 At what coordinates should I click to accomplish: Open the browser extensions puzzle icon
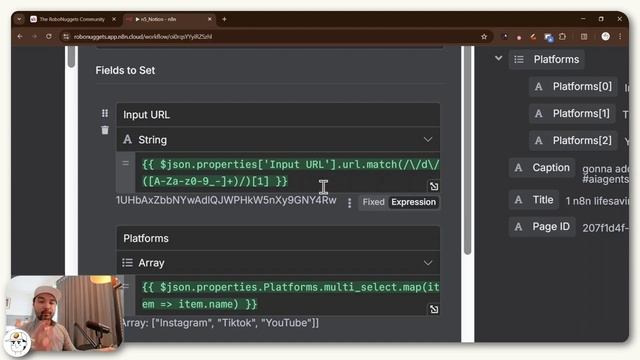(x=562, y=37)
